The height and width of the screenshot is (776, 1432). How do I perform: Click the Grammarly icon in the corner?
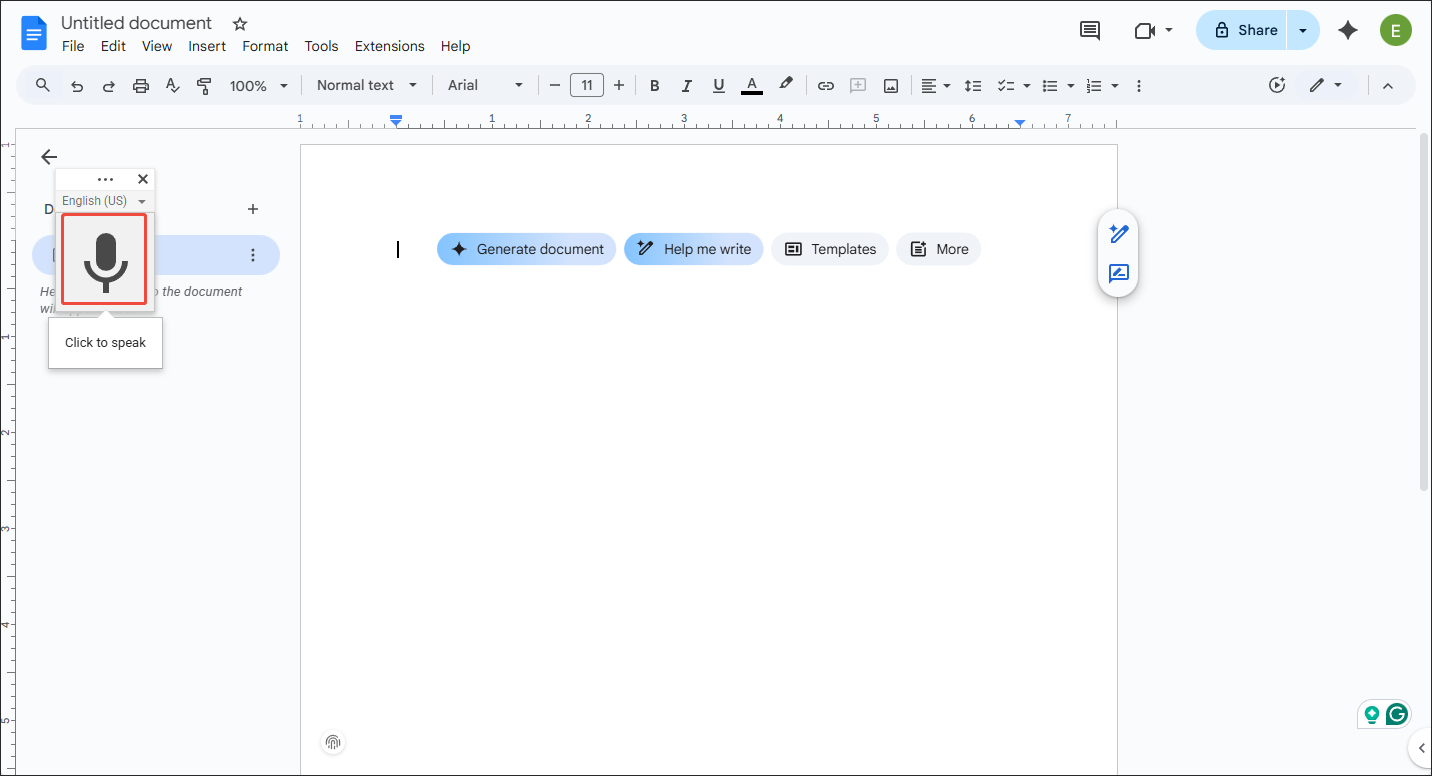click(x=1397, y=714)
